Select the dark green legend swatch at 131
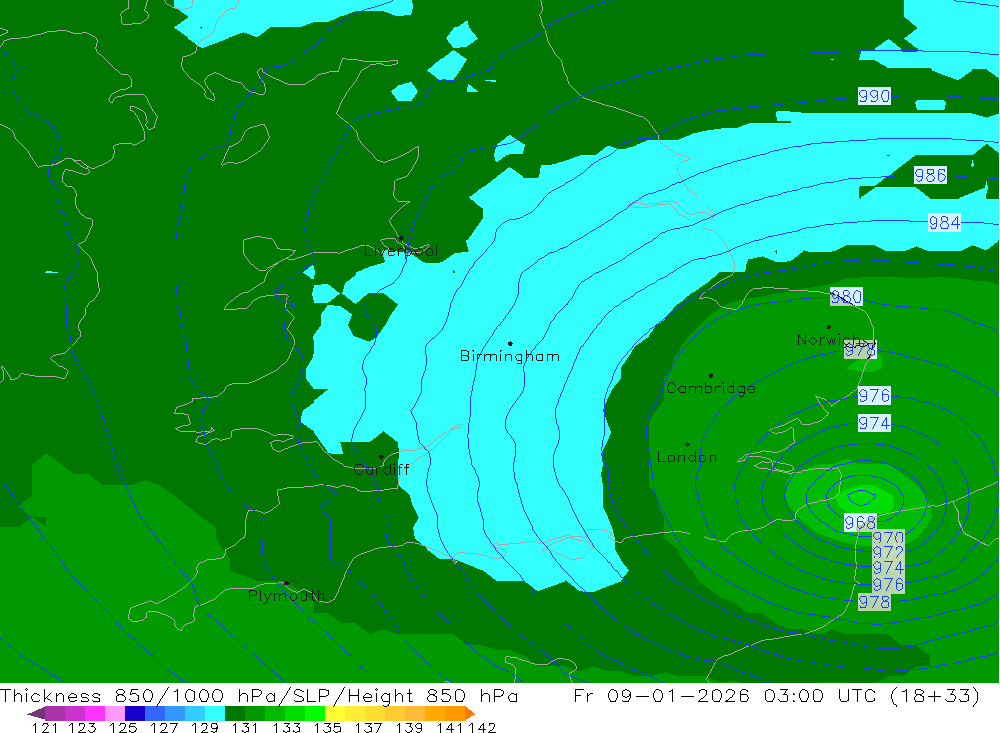Viewport: 1000px width, 733px height. [x=235, y=713]
